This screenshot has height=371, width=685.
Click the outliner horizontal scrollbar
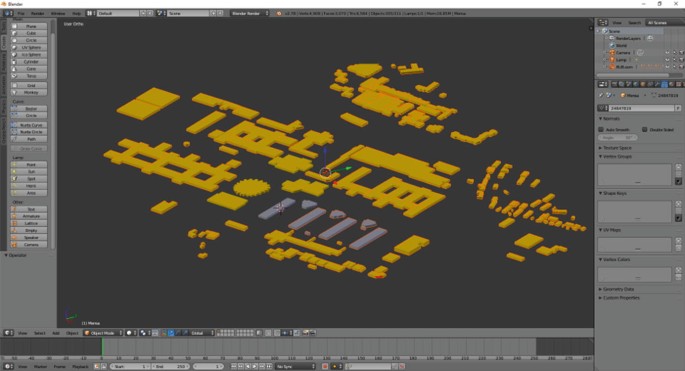(x=634, y=76)
